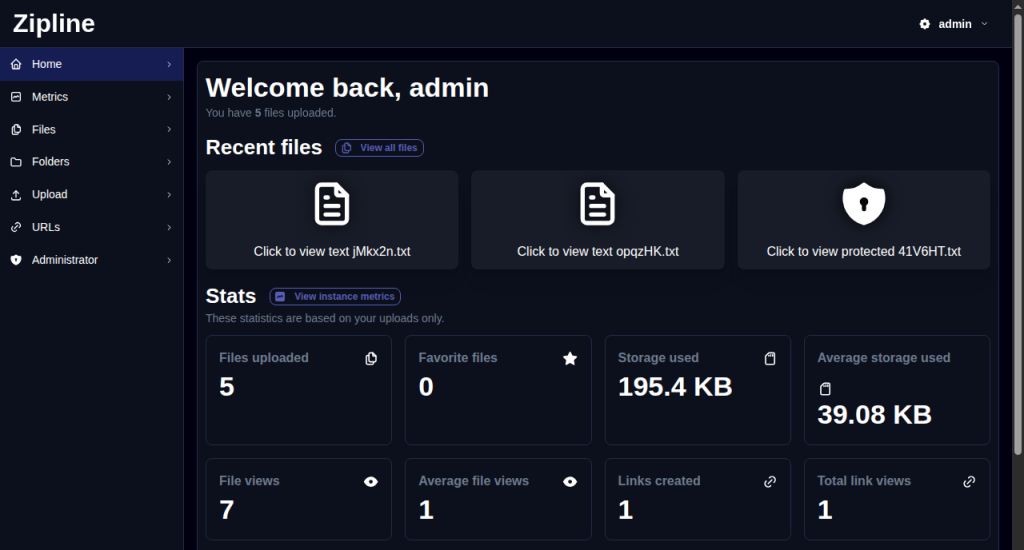Image resolution: width=1024 pixels, height=550 pixels.
Task: Click the Files uploaded label
Action: 264,358
